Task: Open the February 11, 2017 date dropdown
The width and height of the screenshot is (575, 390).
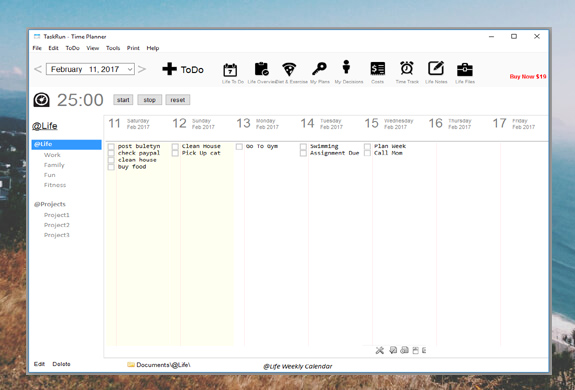Action: [x=130, y=69]
